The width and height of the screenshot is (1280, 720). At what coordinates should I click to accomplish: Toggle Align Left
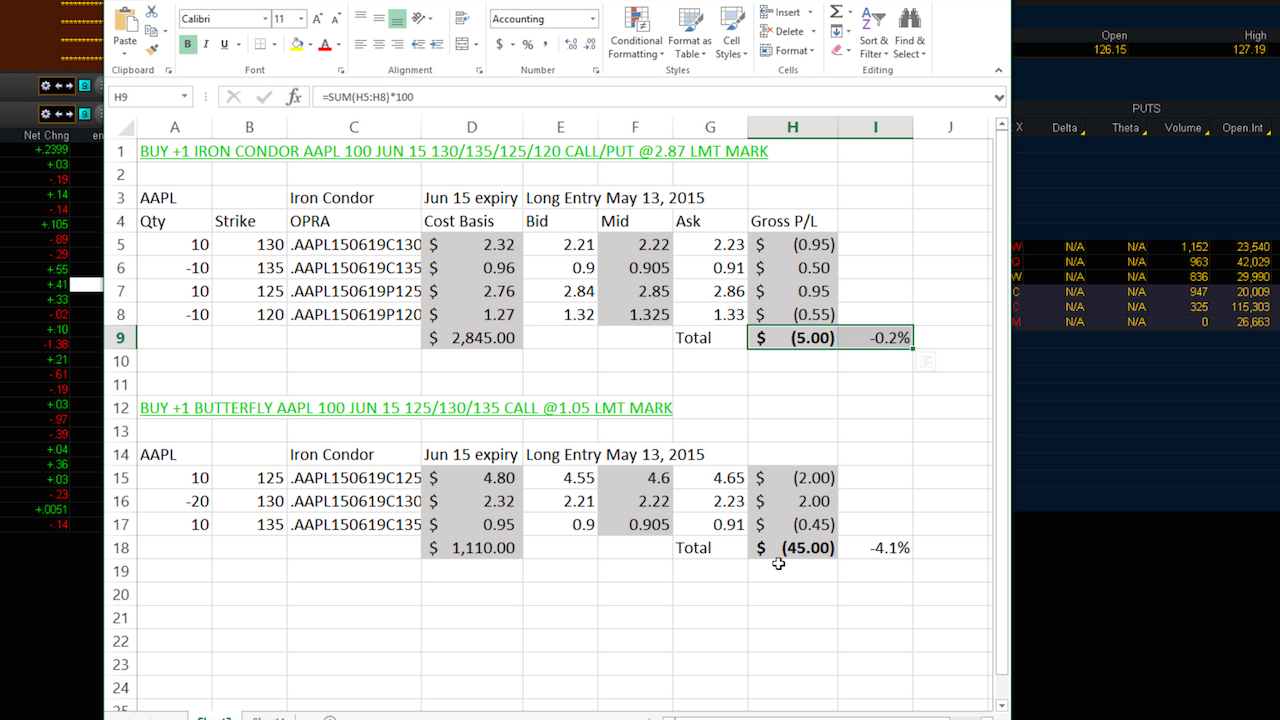click(x=360, y=44)
